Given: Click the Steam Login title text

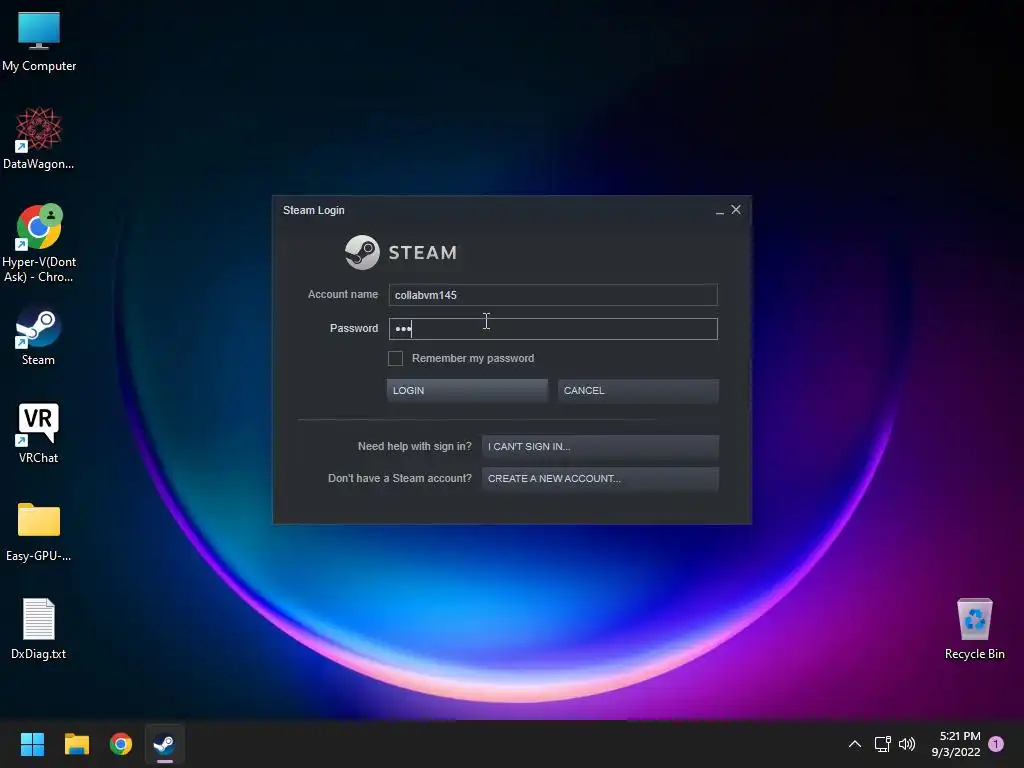Looking at the screenshot, I should [313, 210].
